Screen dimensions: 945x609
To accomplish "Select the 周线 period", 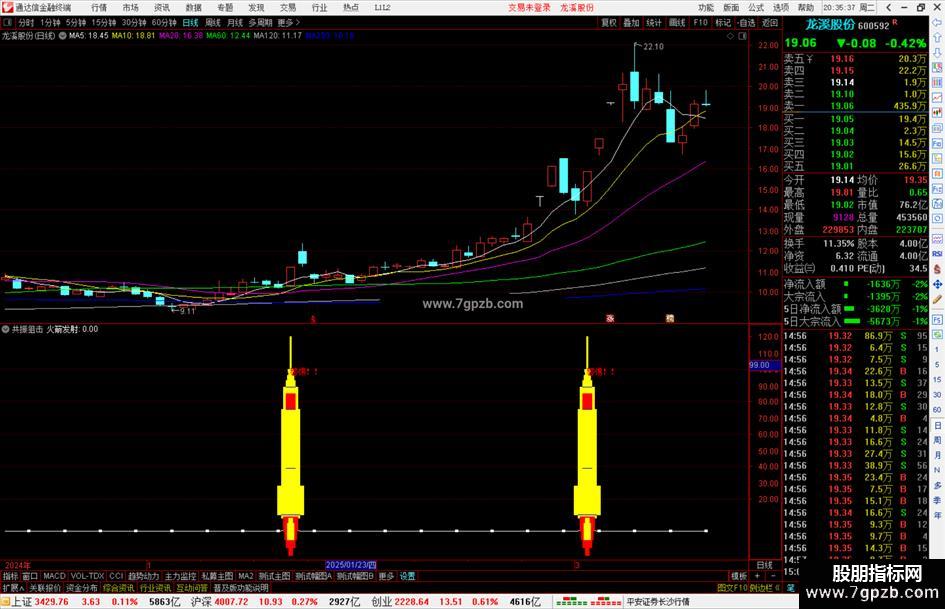I will coord(213,22).
